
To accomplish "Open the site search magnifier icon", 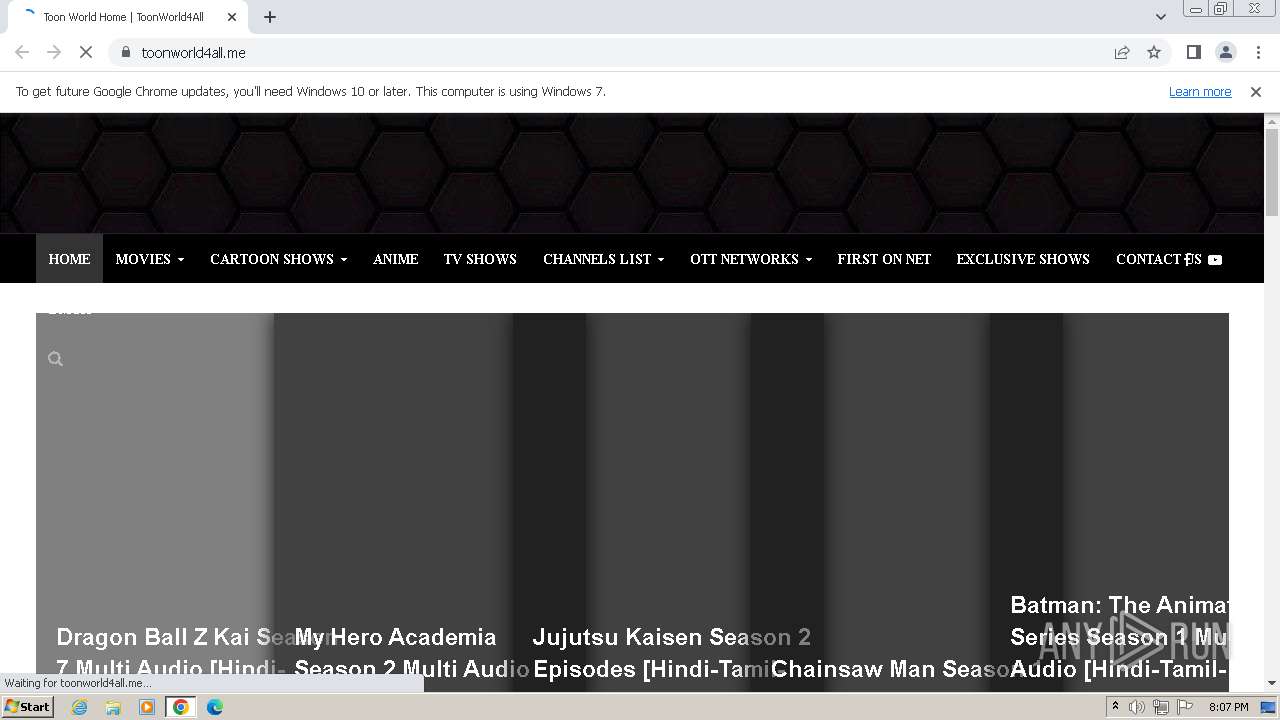I will [x=55, y=359].
